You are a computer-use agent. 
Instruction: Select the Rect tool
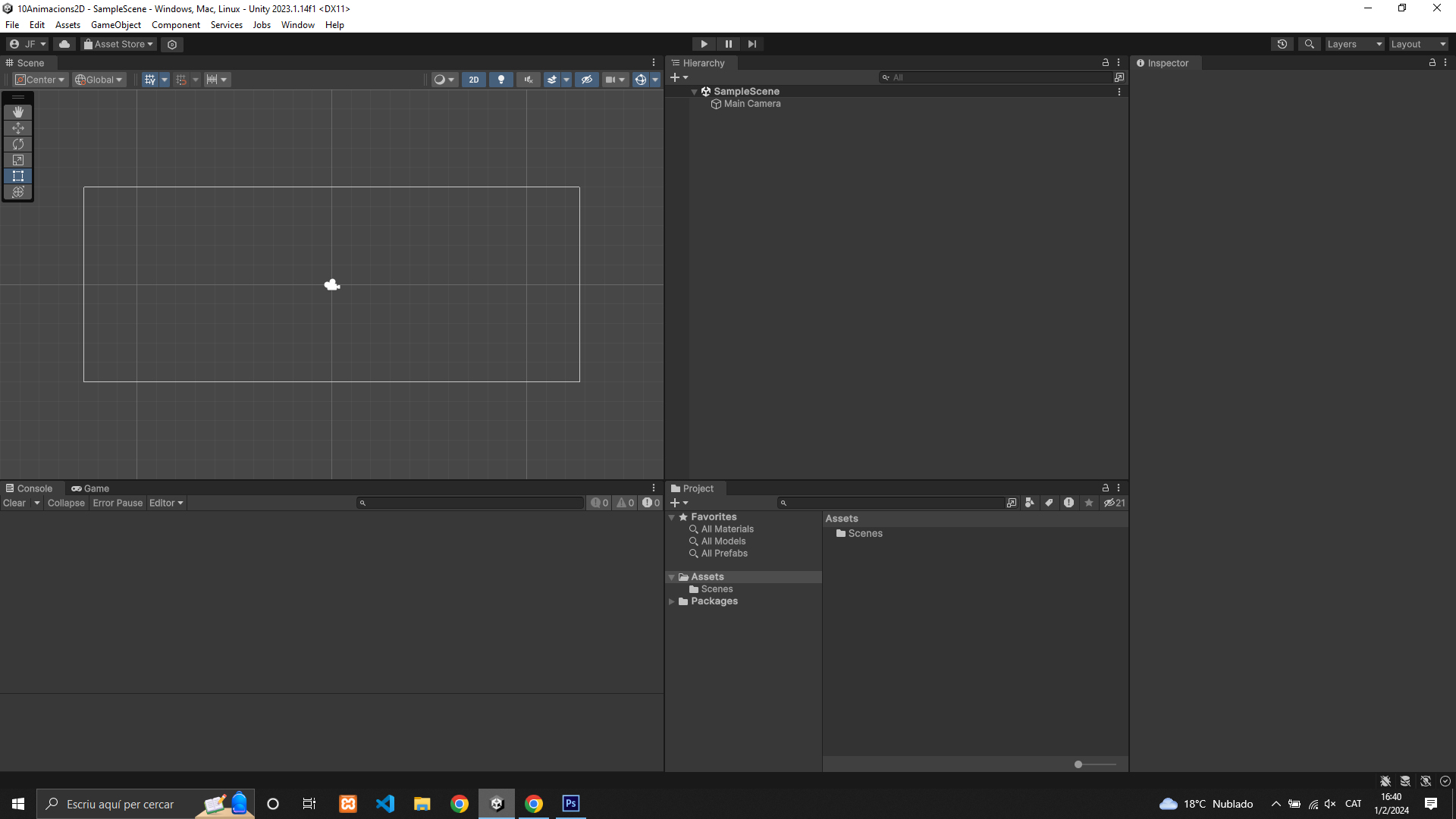18,176
